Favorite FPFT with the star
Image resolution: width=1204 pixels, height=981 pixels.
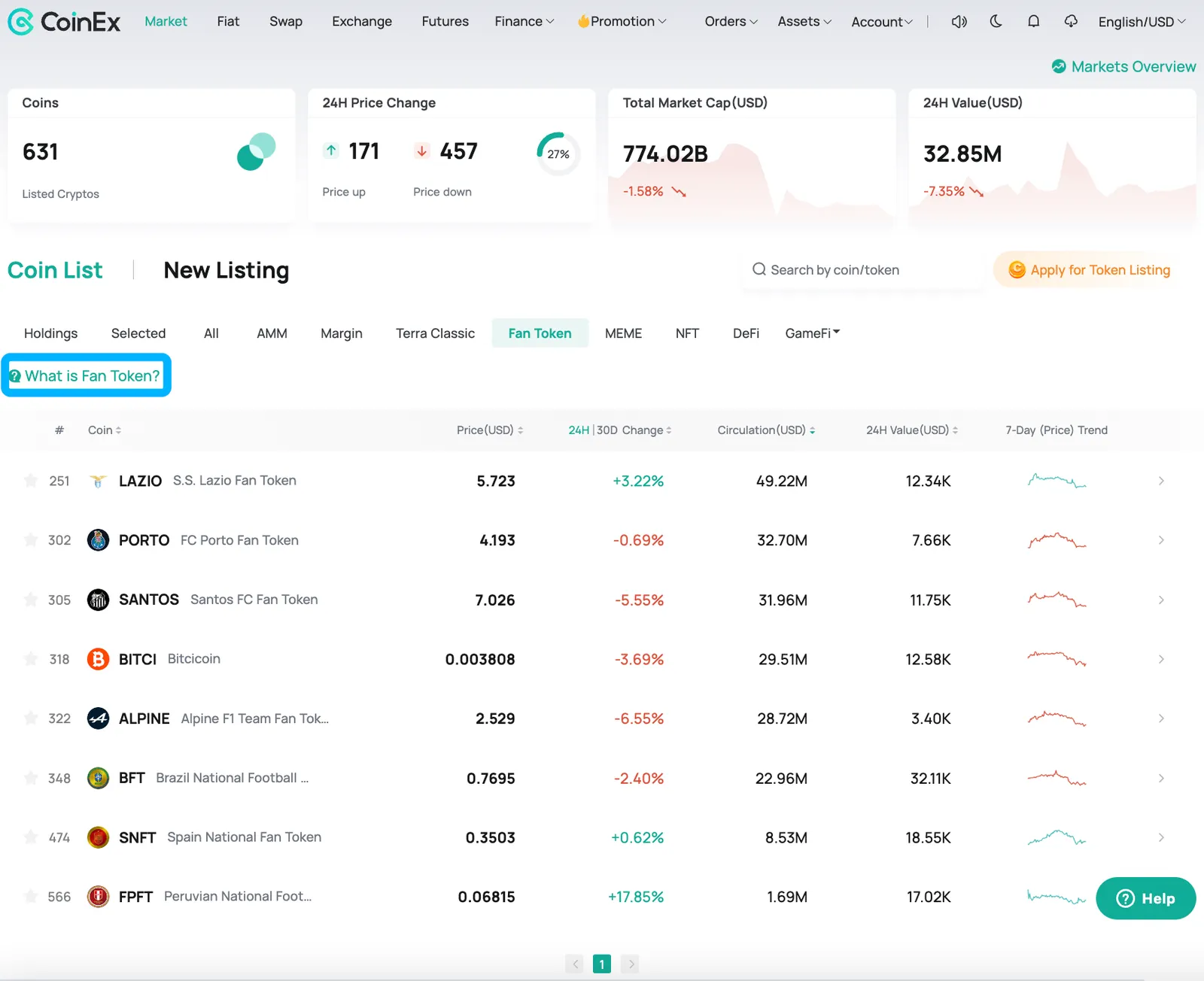(x=31, y=896)
